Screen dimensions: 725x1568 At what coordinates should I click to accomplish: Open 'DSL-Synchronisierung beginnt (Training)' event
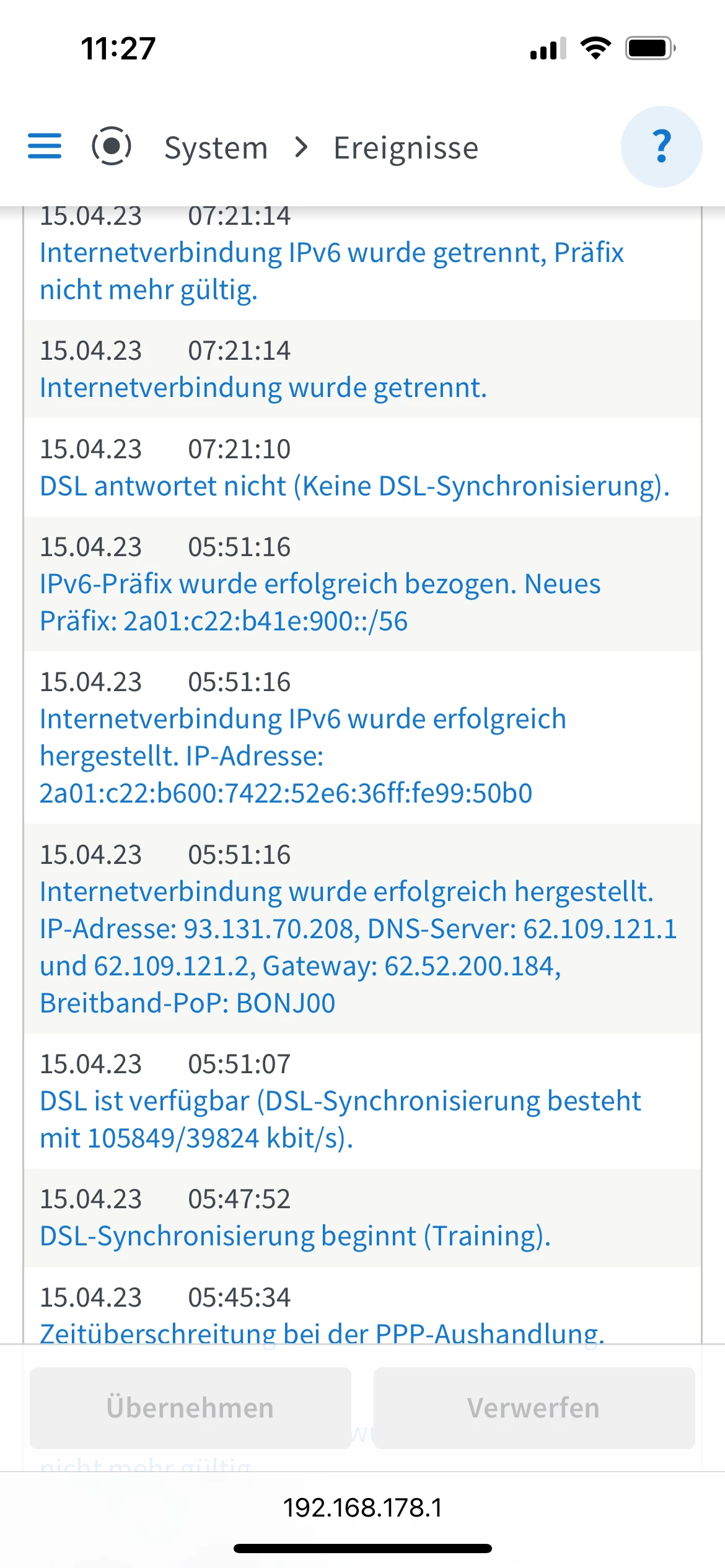(295, 1236)
